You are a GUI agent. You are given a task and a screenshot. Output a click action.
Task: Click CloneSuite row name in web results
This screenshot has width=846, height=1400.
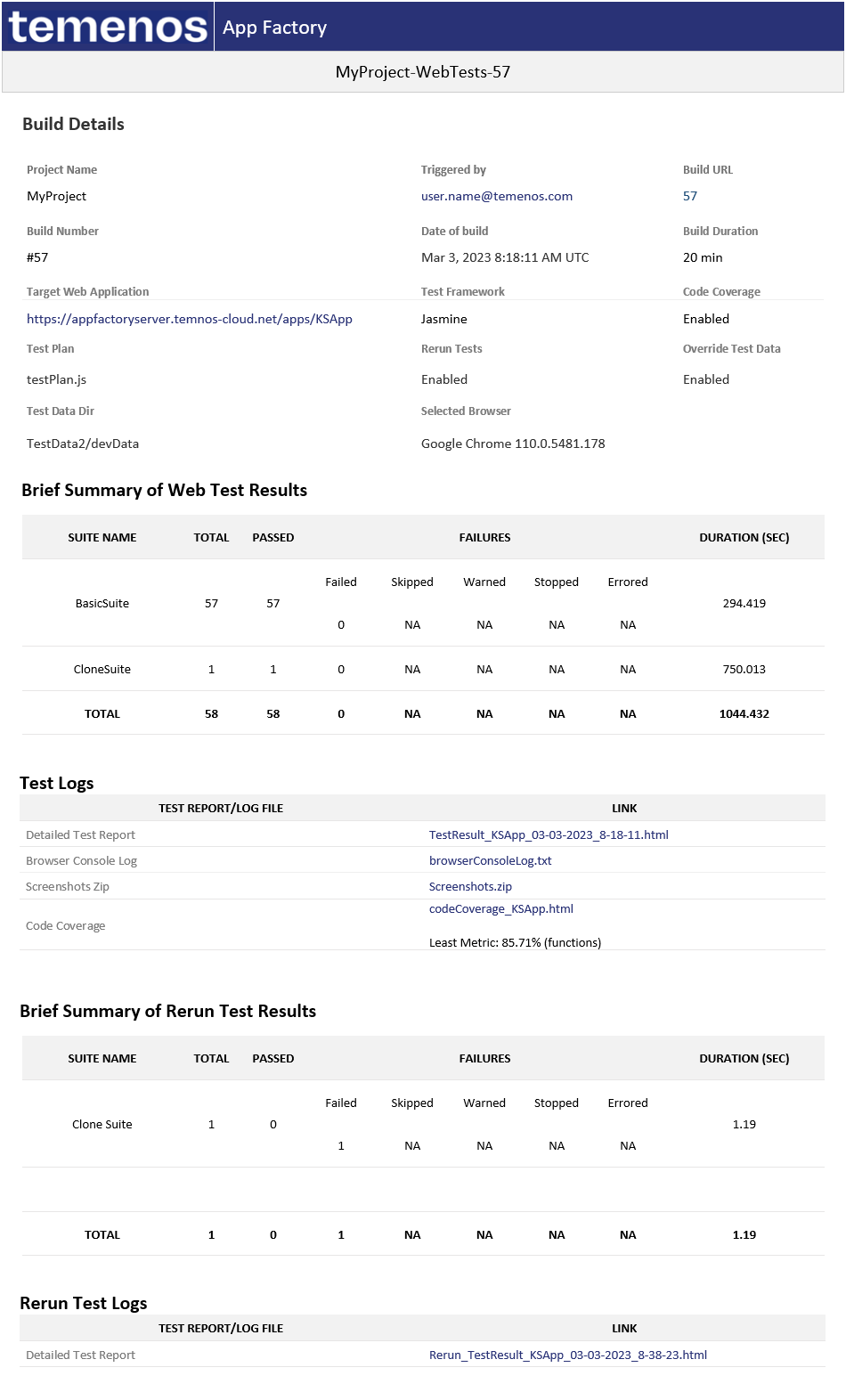pyautogui.click(x=102, y=670)
